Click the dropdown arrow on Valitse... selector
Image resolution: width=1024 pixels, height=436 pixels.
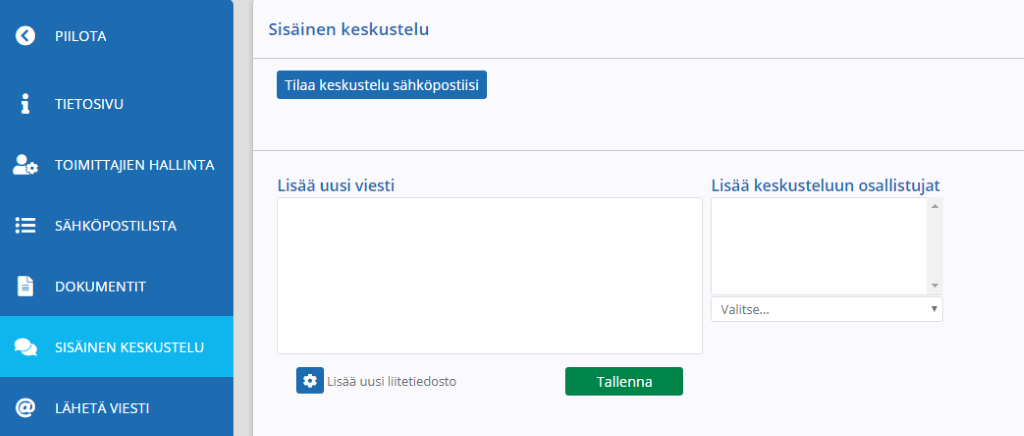[x=935, y=309]
